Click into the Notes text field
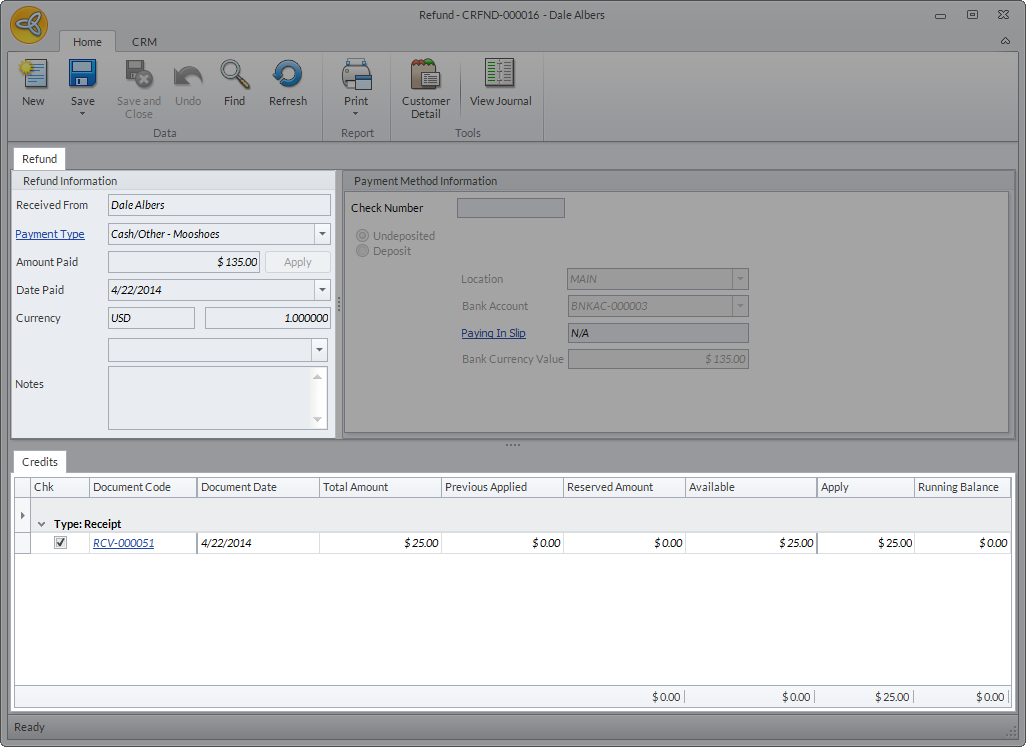 [x=210, y=397]
